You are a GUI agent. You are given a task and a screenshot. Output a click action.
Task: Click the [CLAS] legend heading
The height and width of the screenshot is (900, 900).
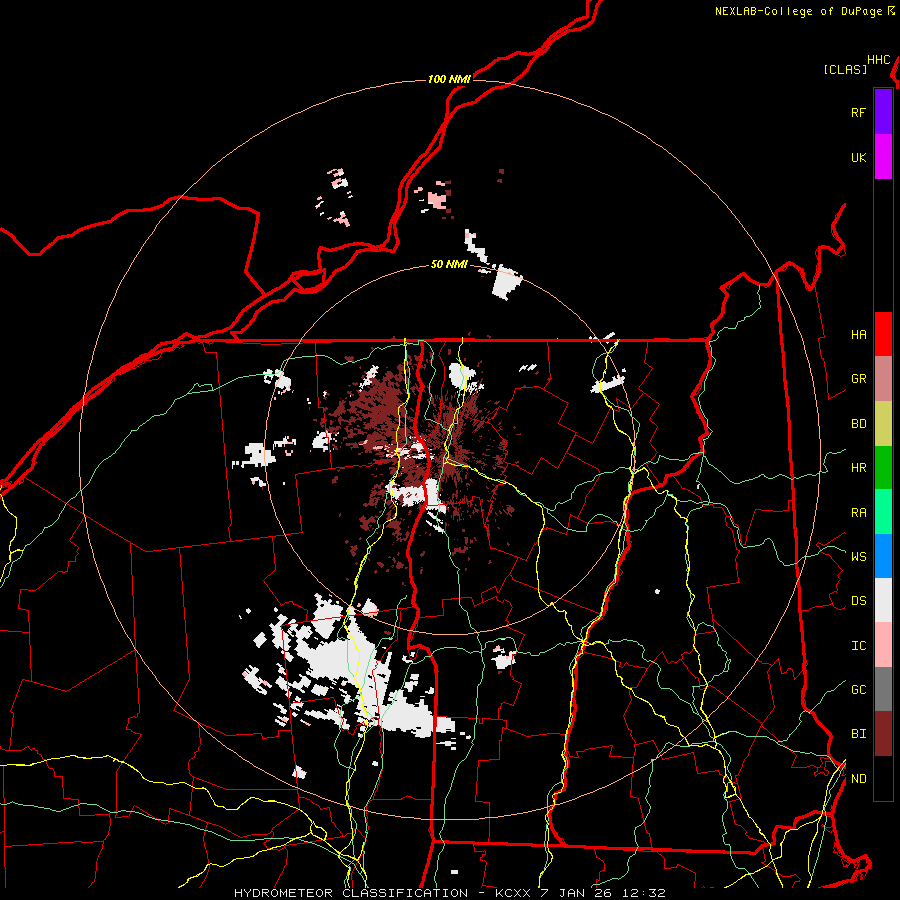pyautogui.click(x=845, y=69)
